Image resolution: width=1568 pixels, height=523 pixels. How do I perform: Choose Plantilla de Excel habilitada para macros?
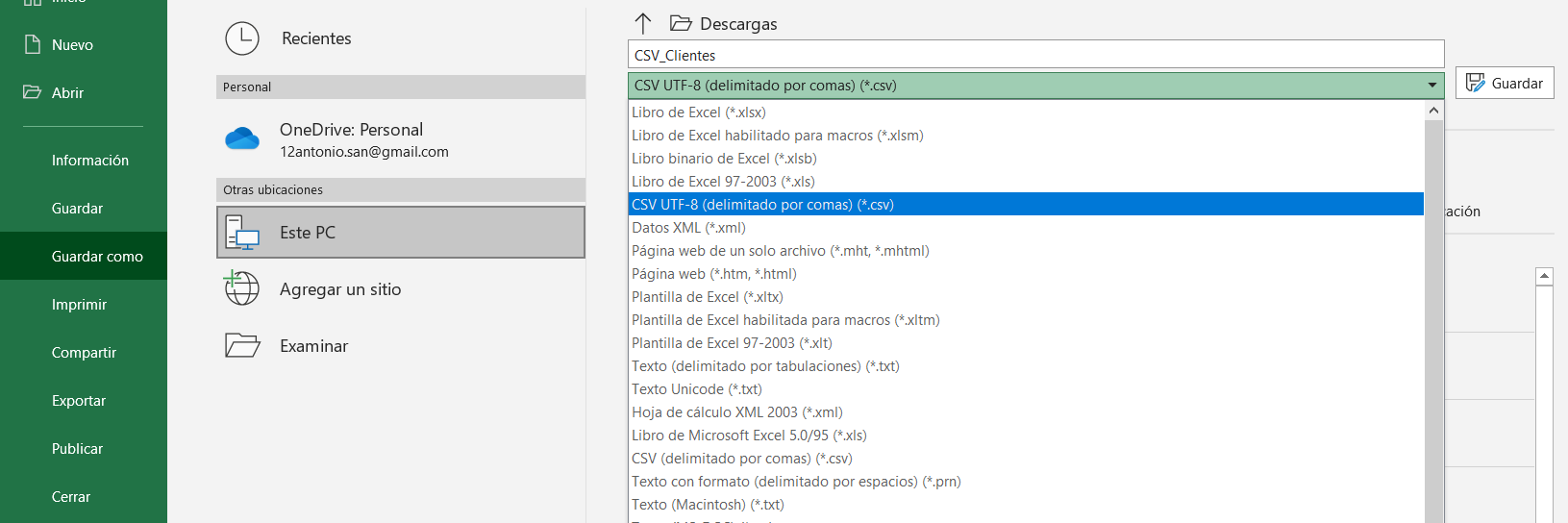pyautogui.click(x=1026, y=320)
